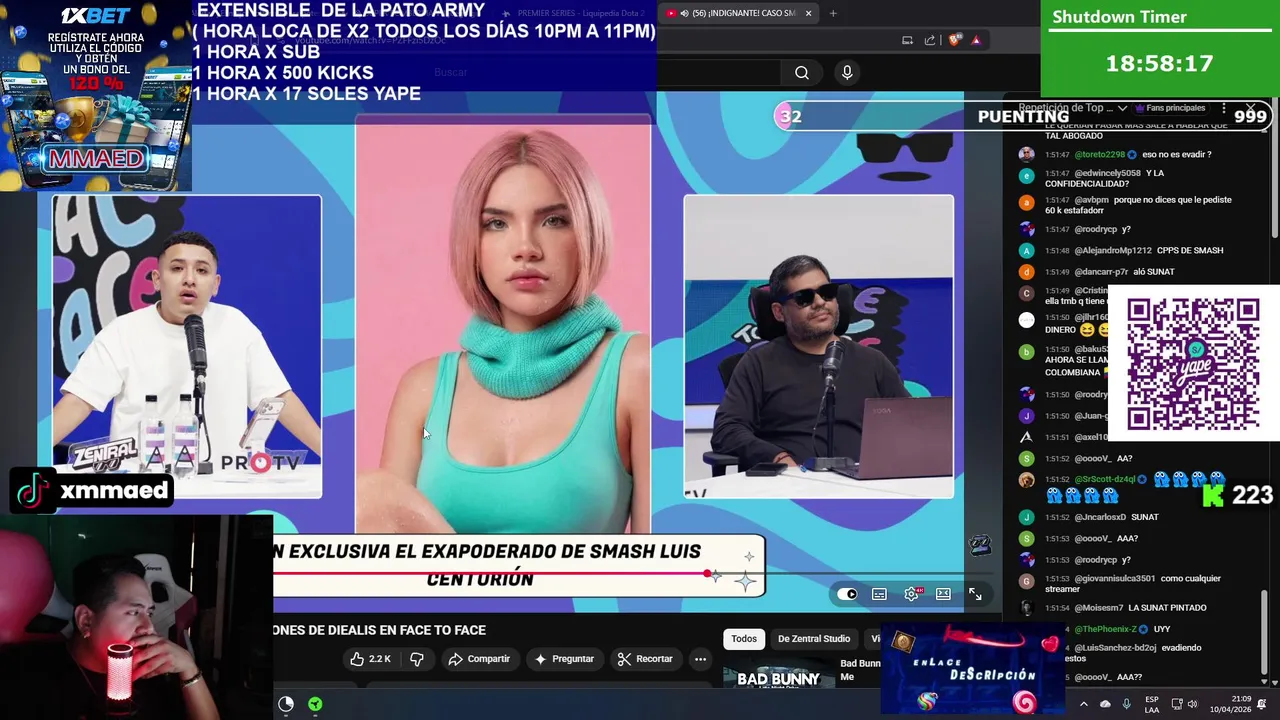Click the @dancarr-p7r chat username
This screenshot has width=1280, height=720.
tap(1101, 272)
